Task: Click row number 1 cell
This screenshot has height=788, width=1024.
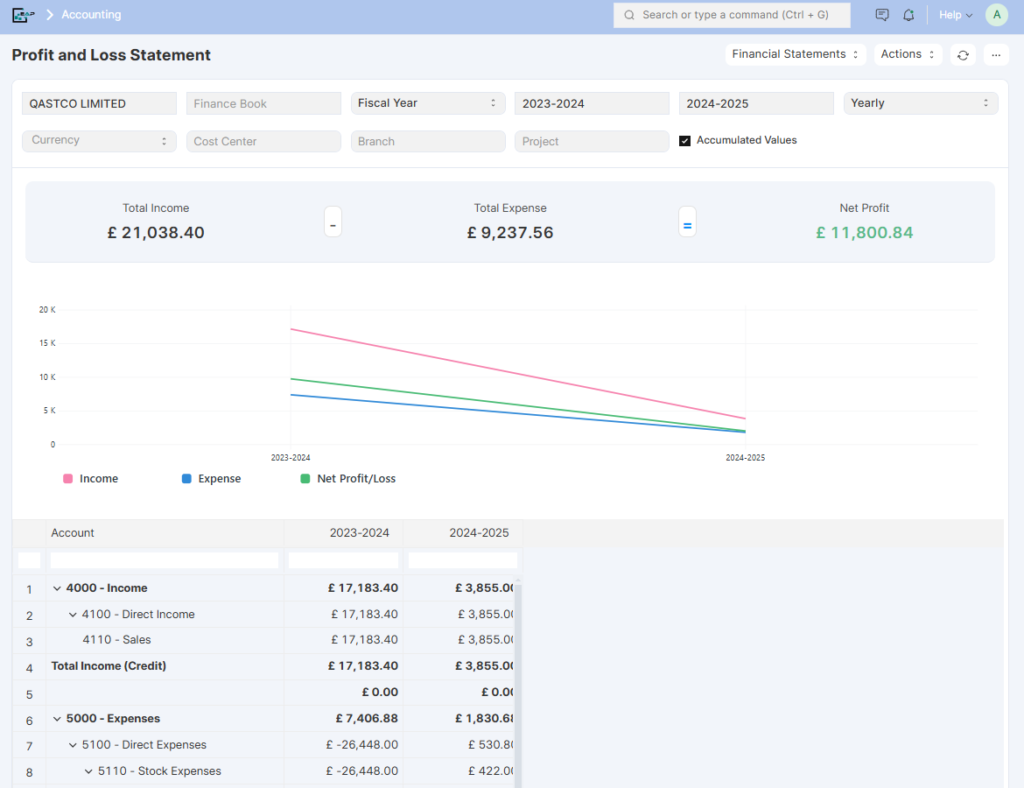Action: [x=29, y=589]
